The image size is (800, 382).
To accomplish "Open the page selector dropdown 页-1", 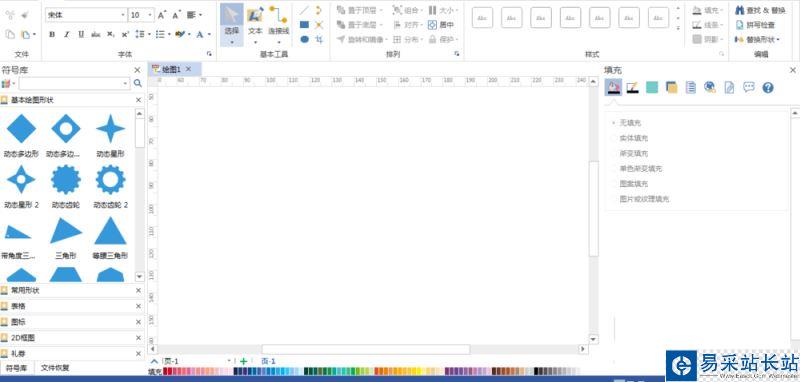I will coord(229,361).
